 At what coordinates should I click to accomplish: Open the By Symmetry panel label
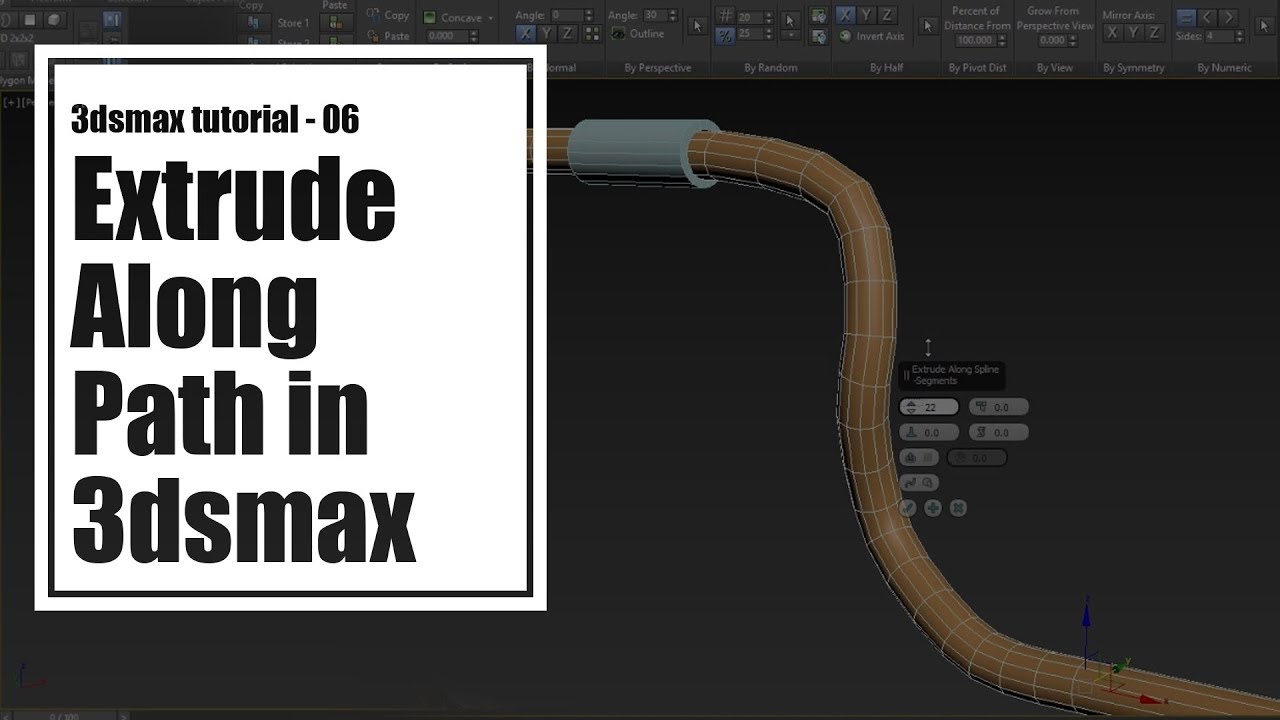click(x=1134, y=67)
